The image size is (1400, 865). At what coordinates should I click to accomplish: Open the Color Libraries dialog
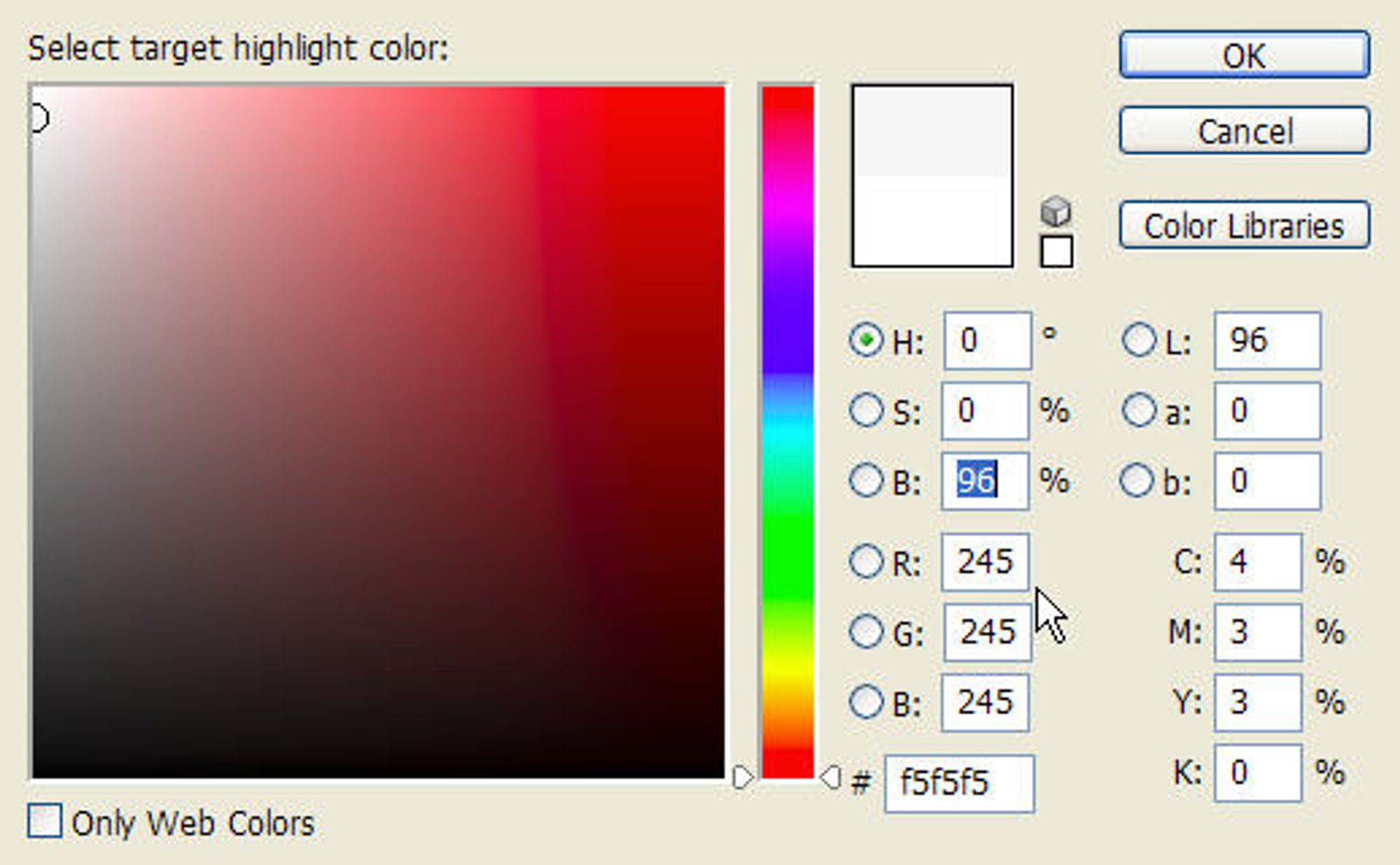(x=1244, y=225)
